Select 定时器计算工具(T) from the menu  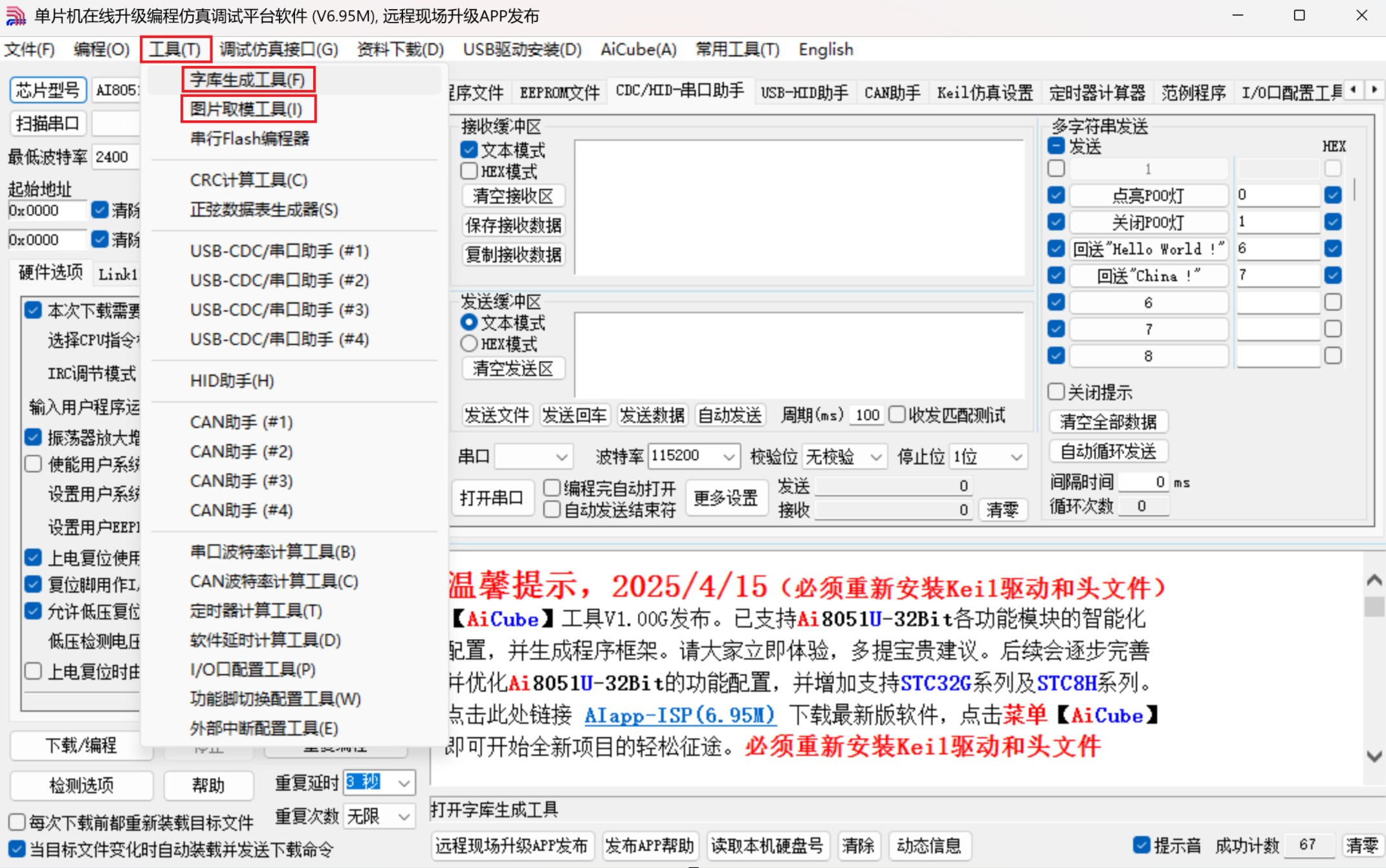pos(256,611)
